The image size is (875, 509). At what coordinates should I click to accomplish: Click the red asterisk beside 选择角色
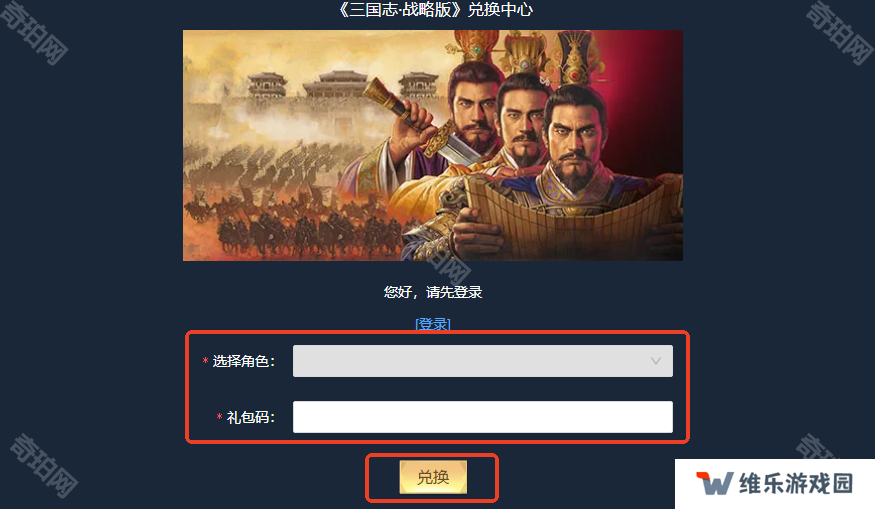[x=205, y=361]
